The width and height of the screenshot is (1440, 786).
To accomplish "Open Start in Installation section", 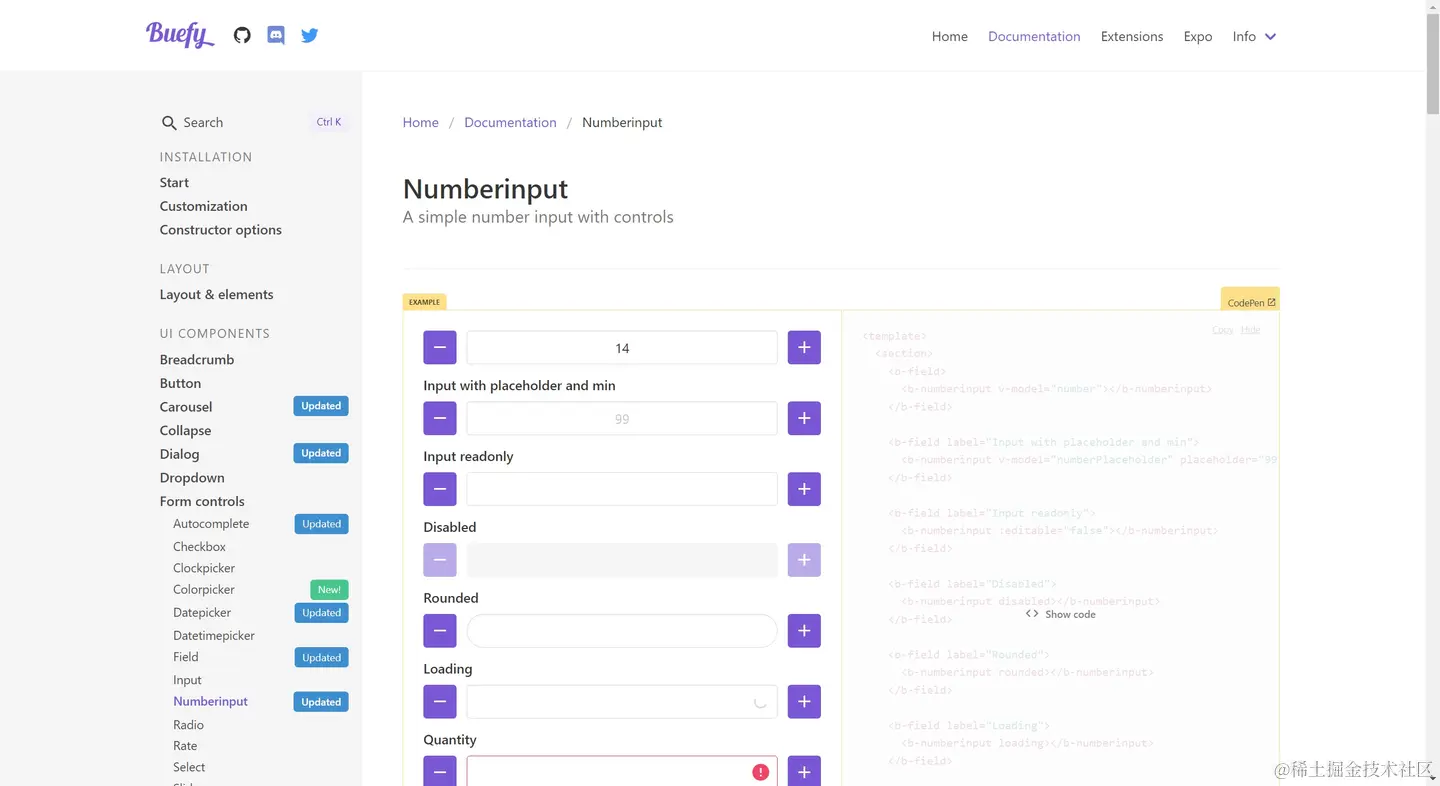I will 174,182.
